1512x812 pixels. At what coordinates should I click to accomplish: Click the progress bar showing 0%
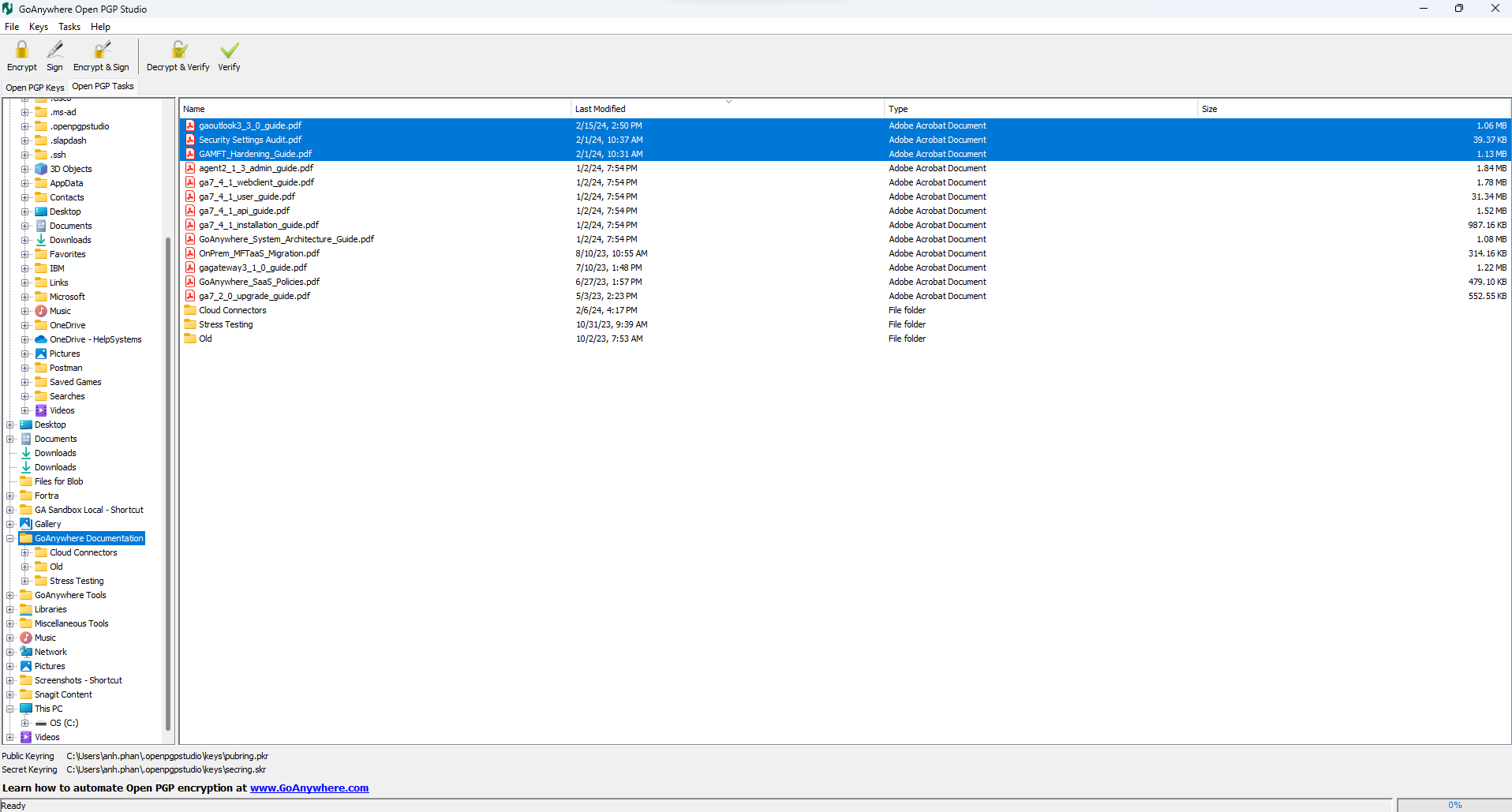[x=1454, y=804]
